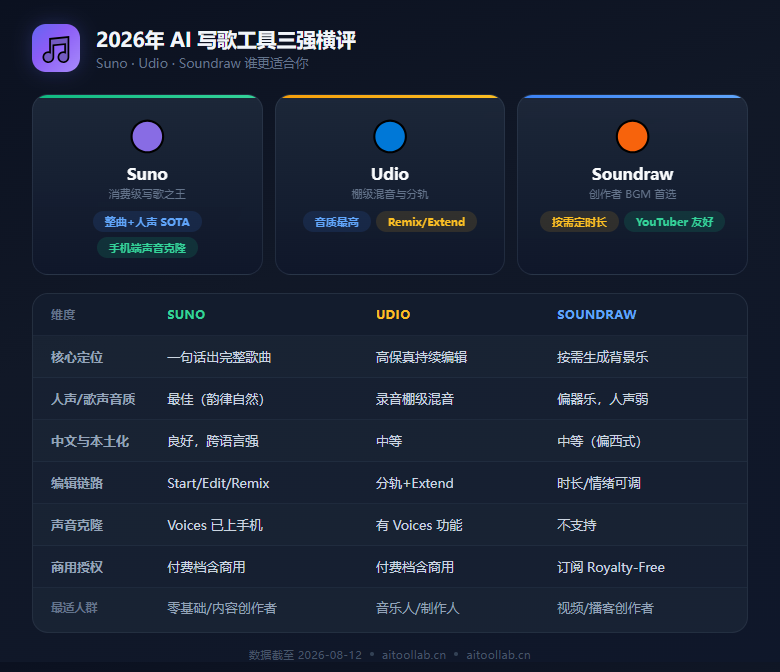Click the cell 零基础/内容创作者
This screenshot has width=780, height=672.
(x=222, y=608)
